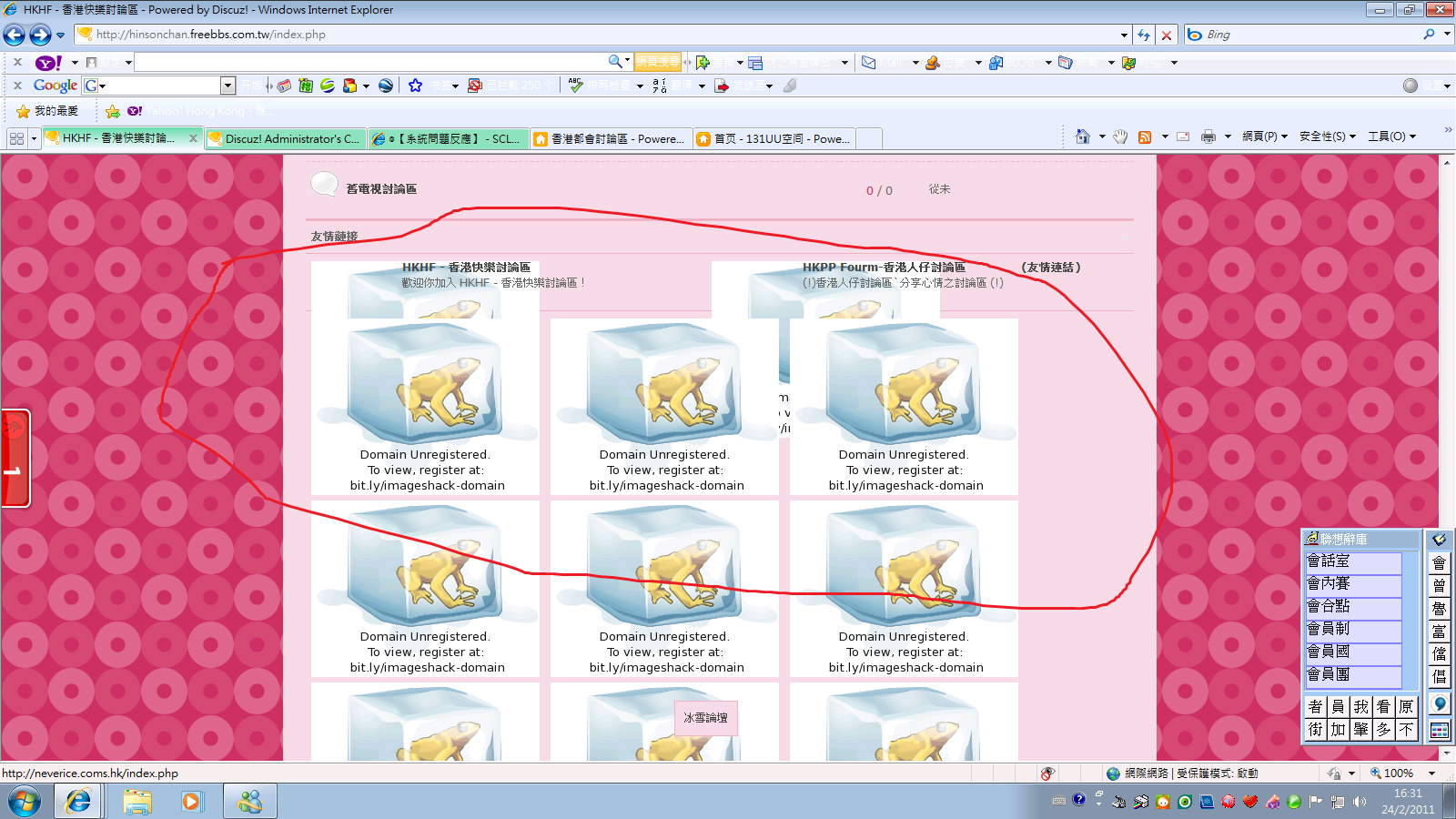Open a new blank tab

coord(869,138)
